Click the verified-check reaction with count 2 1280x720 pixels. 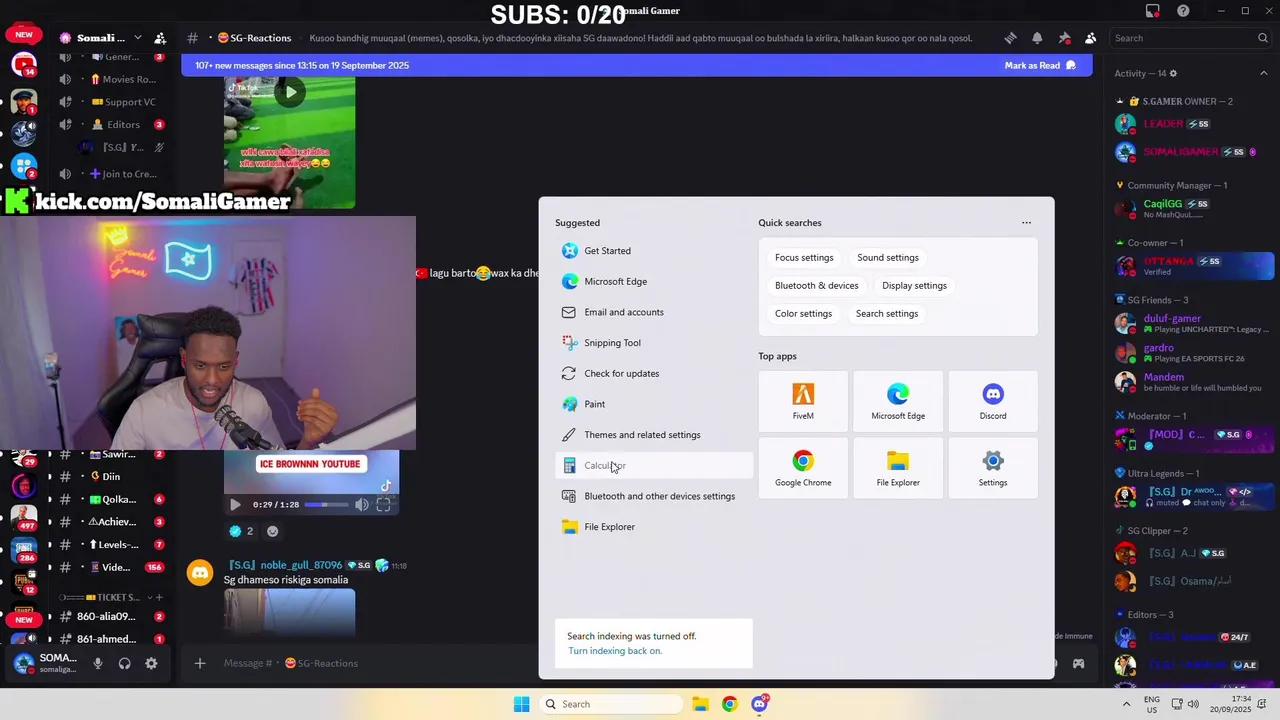(x=241, y=531)
